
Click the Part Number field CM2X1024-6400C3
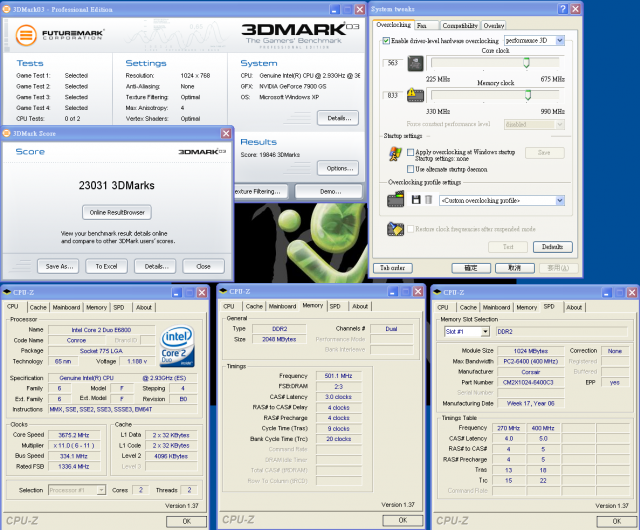(531, 382)
